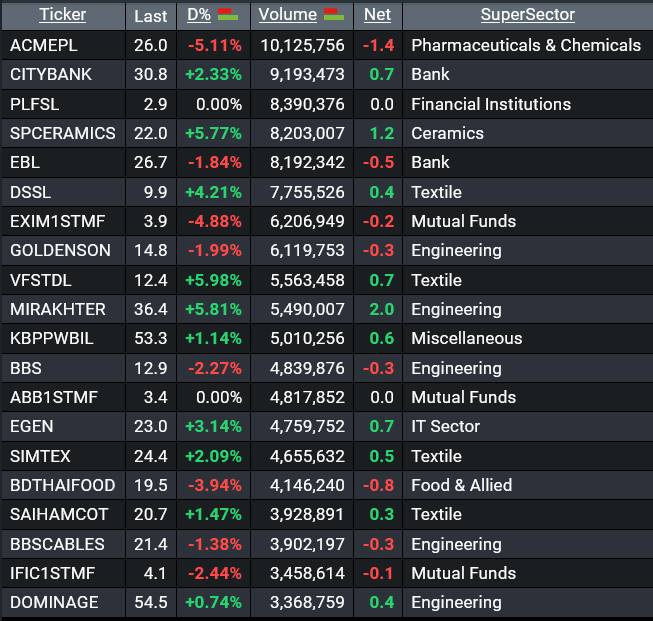Select the KBPPWBIL ticker
Screen dimensions: 653x621
[52, 338]
